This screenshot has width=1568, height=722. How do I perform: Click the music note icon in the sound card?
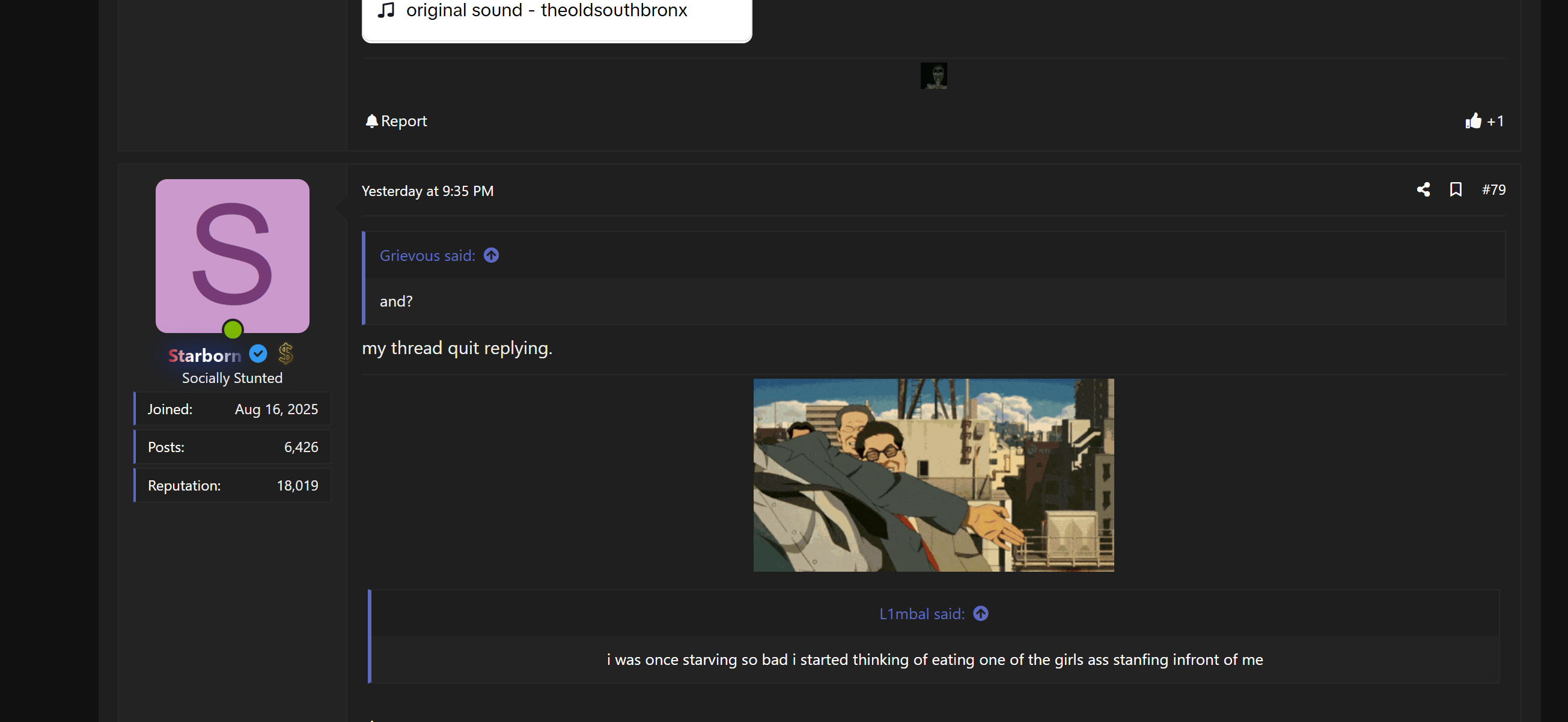pyautogui.click(x=386, y=10)
